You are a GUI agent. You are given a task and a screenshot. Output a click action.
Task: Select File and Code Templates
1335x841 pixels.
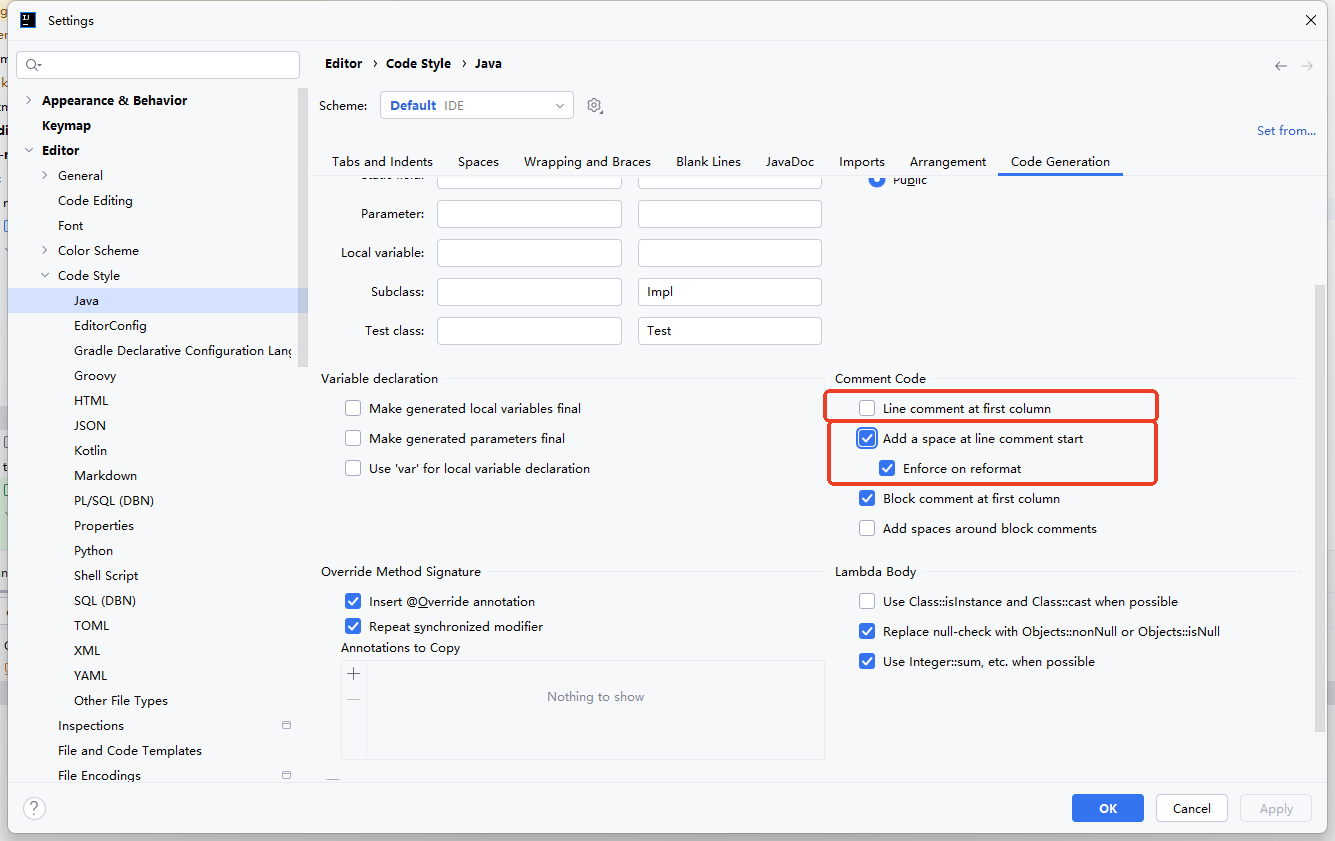[130, 750]
